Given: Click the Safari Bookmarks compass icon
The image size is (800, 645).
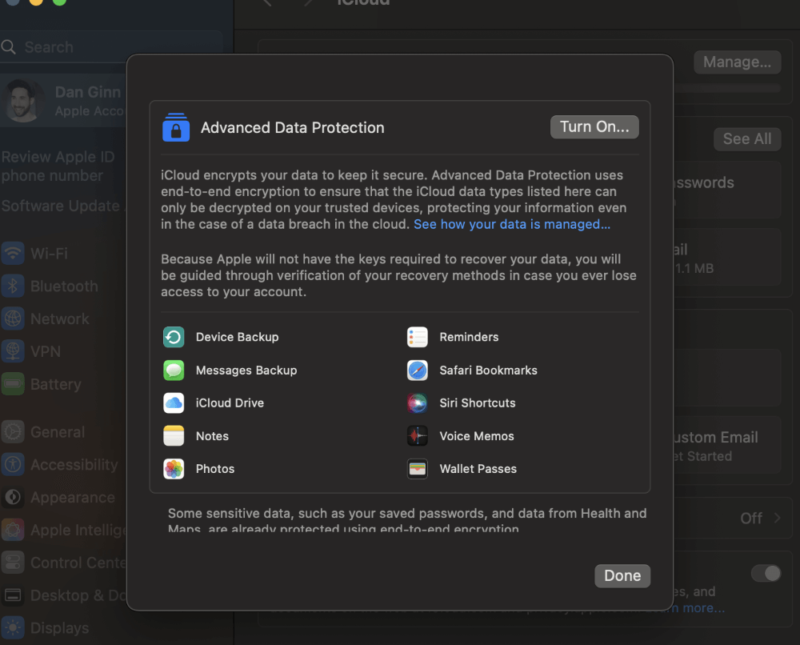Looking at the screenshot, I should (417, 370).
